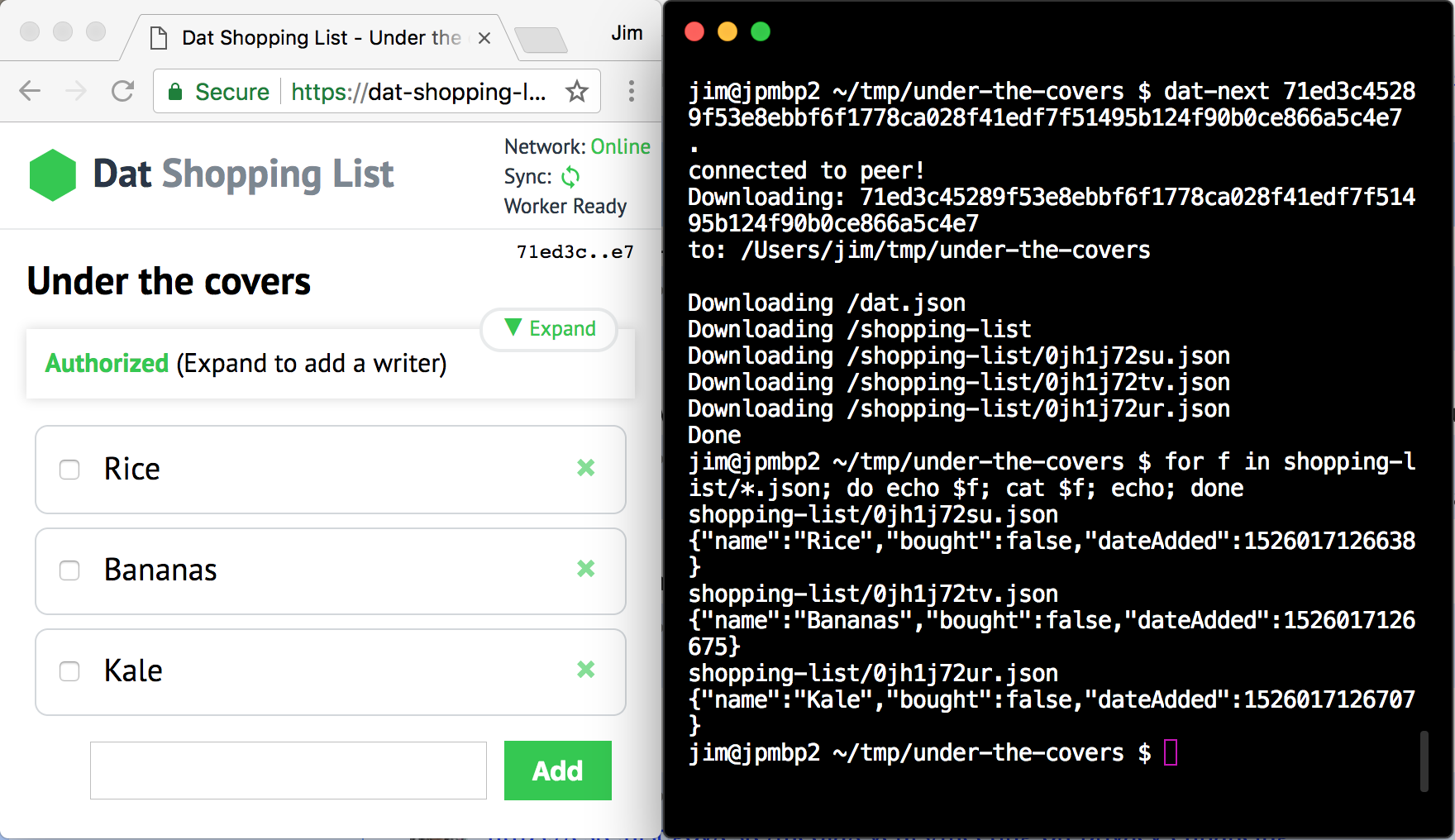
Task: Click the red close button on terminal
Action: point(694,31)
